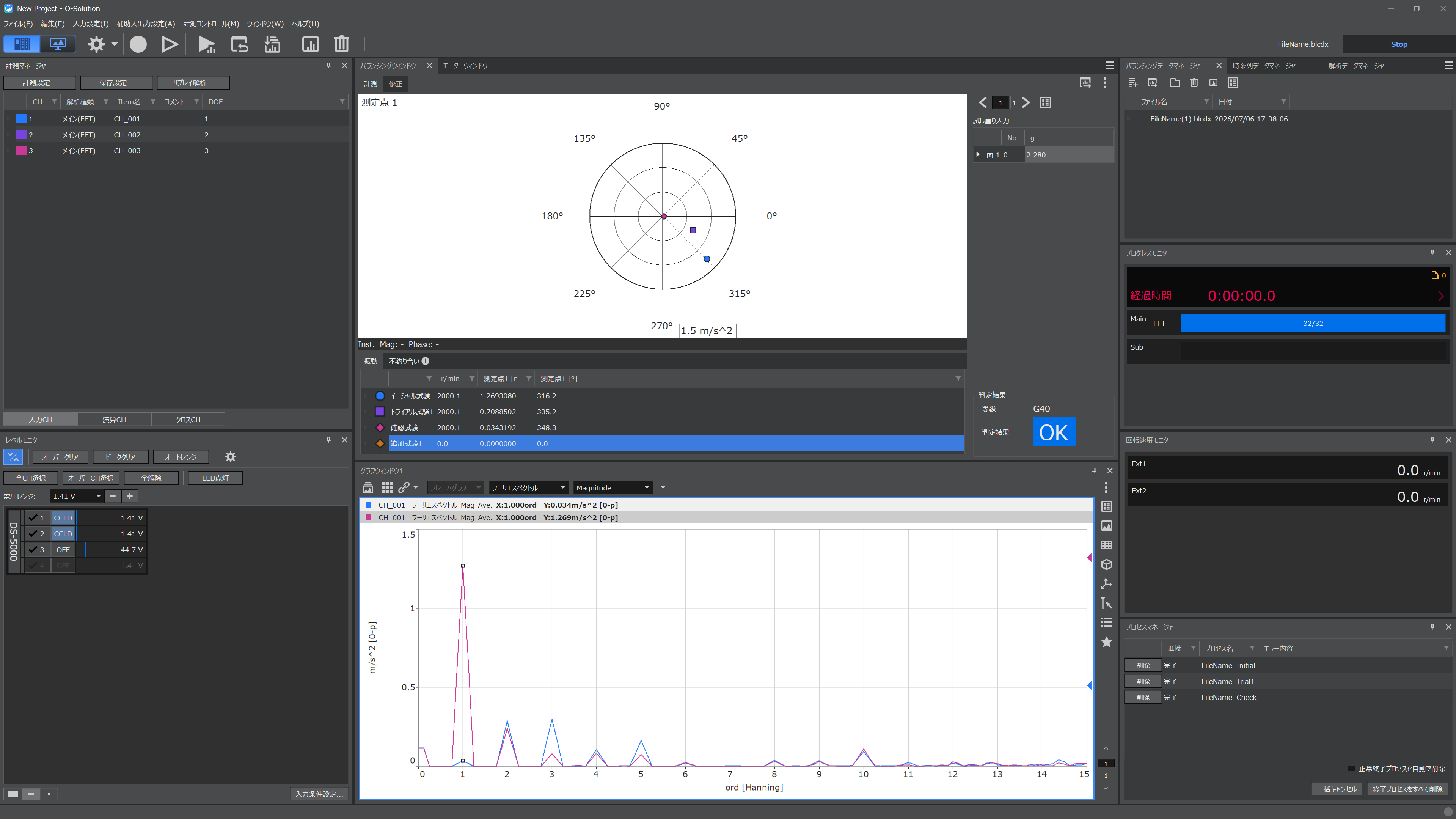1456x819 pixels.
Task: Click the link chain icon in graph window
Action: click(x=404, y=487)
